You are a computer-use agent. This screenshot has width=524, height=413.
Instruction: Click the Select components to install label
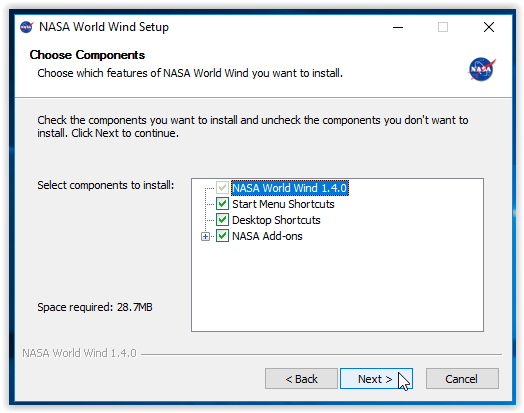pyautogui.click(x=106, y=185)
